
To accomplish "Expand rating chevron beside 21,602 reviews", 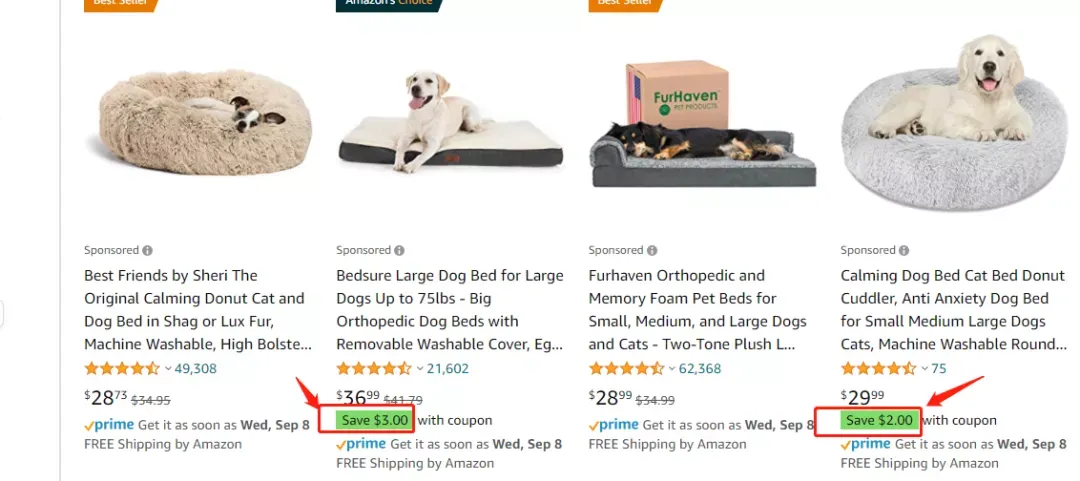I will [x=420, y=369].
